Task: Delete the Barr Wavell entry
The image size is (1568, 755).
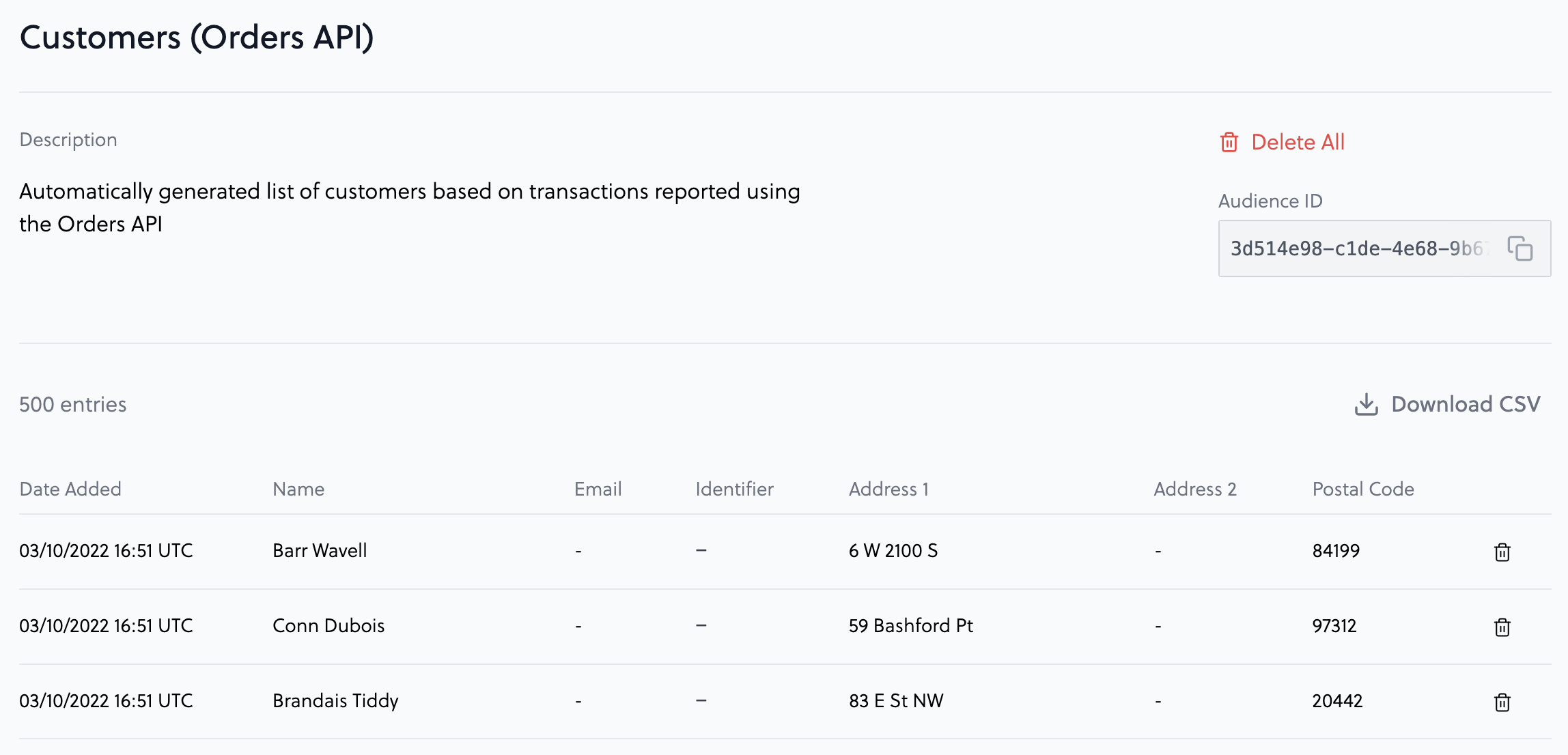Action: pyautogui.click(x=1502, y=552)
